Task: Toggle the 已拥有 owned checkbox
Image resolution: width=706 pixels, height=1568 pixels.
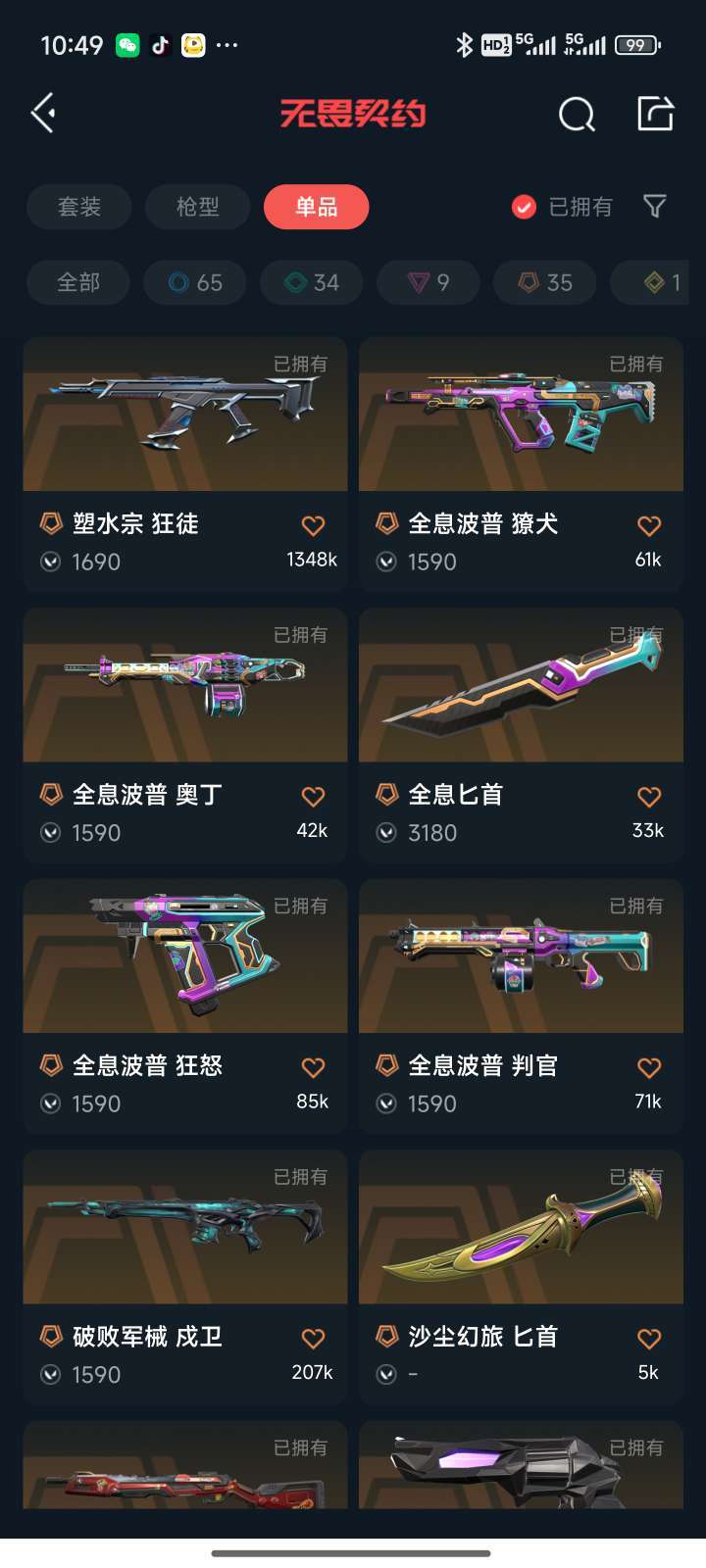Action: [x=524, y=207]
